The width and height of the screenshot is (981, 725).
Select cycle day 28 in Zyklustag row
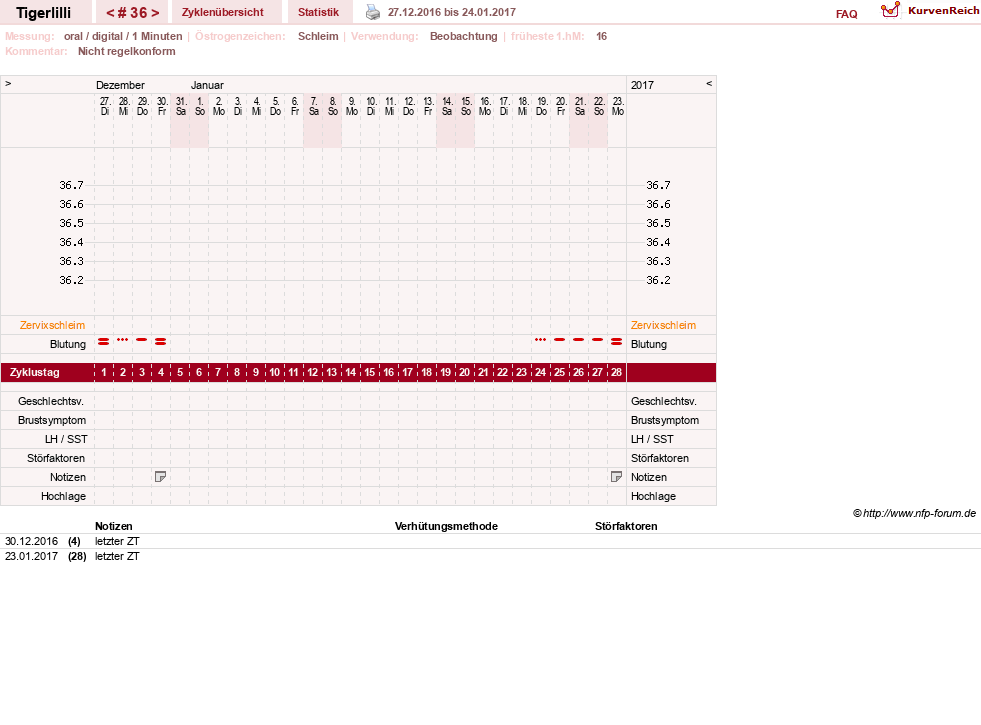pos(616,372)
